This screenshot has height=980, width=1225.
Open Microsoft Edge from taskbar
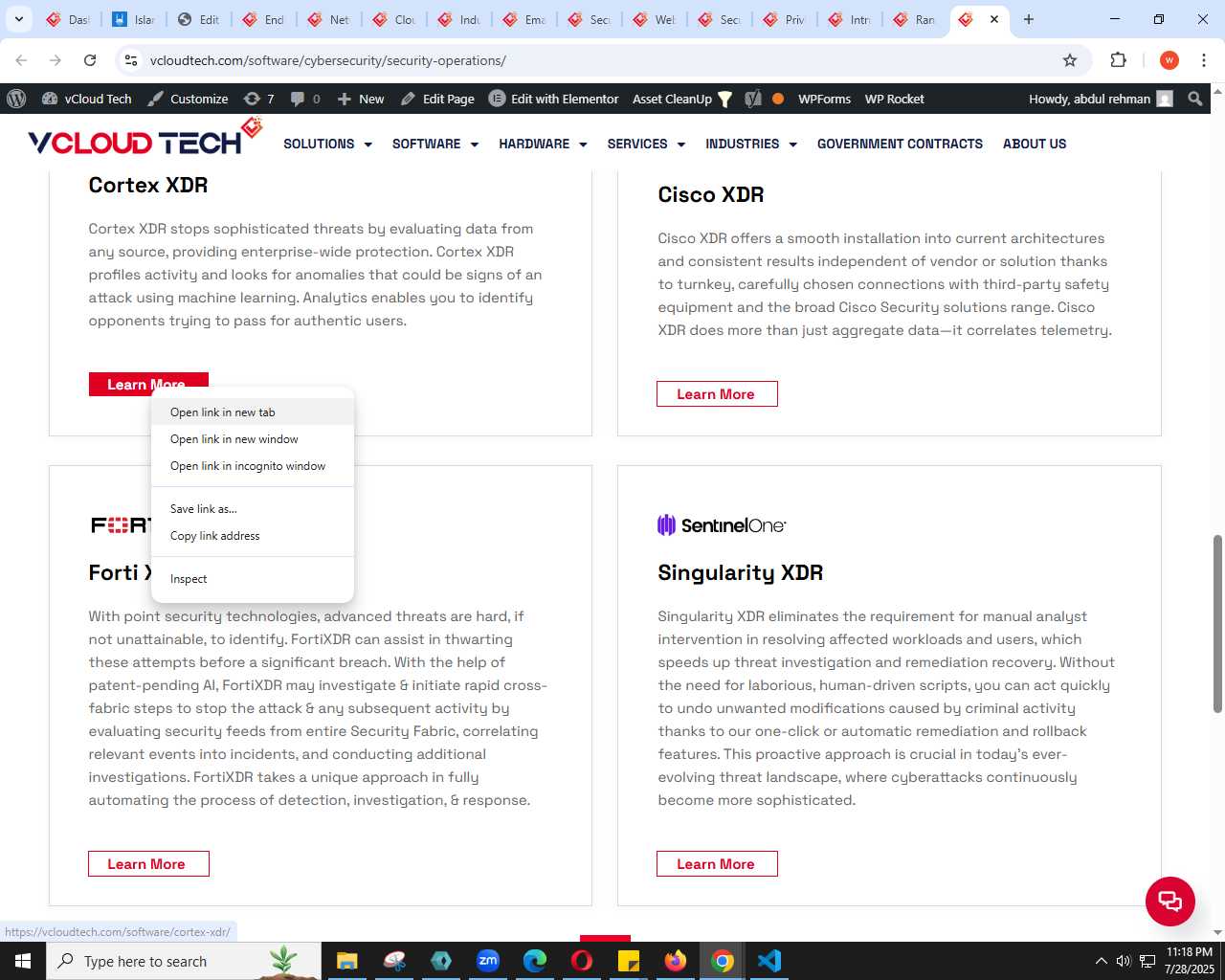pos(535,961)
